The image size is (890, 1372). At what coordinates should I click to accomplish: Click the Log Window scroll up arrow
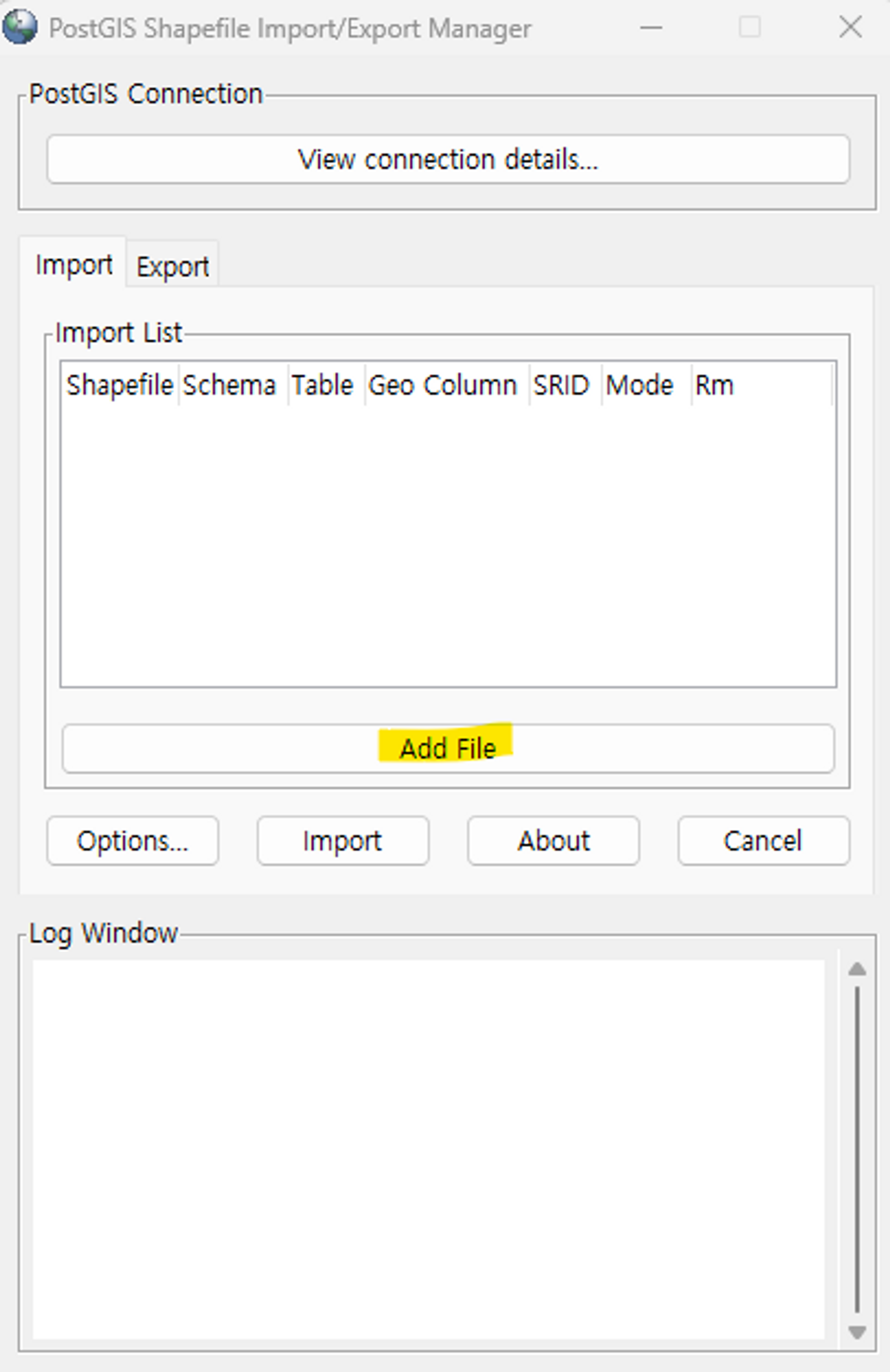(857, 968)
